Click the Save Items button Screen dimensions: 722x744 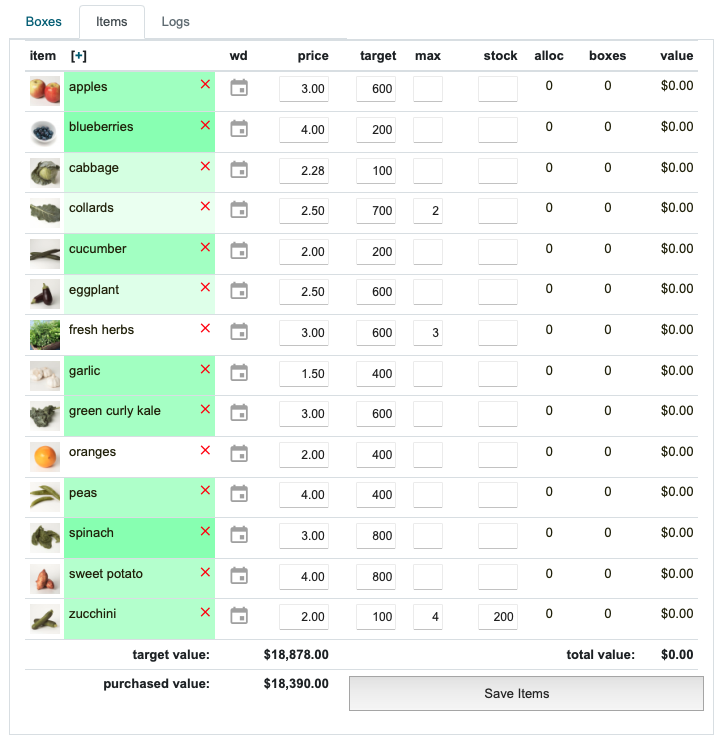coord(526,693)
